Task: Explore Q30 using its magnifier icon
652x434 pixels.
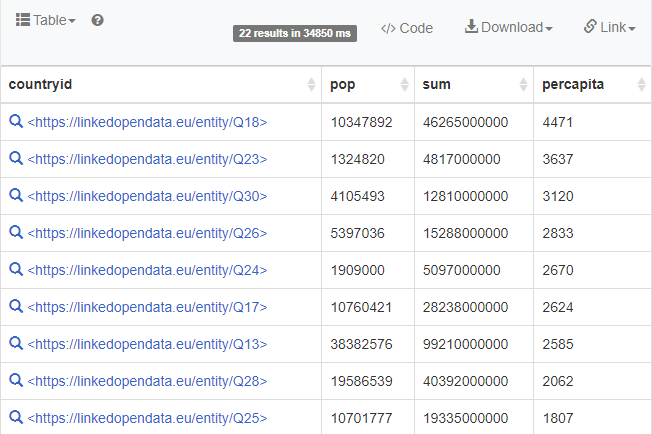Action: pyautogui.click(x=16, y=196)
